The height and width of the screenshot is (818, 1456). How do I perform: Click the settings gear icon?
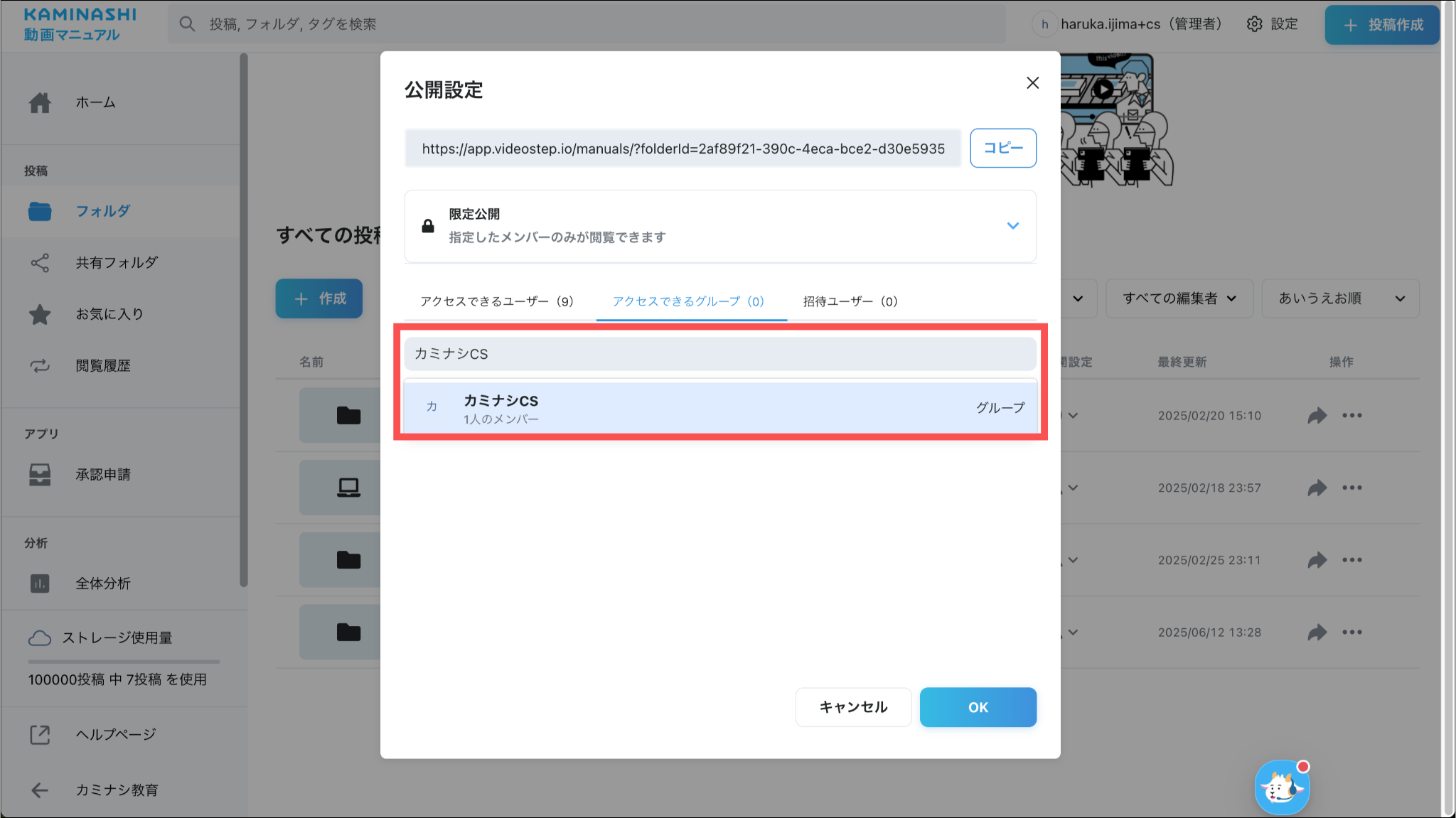[x=1255, y=24]
